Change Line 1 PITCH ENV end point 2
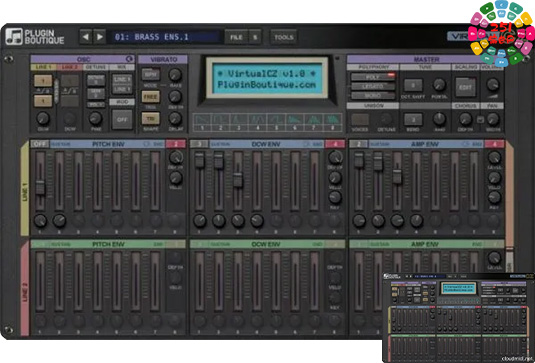Image resolution: width=535 pixels, height=363 pixels. [176, 144]
